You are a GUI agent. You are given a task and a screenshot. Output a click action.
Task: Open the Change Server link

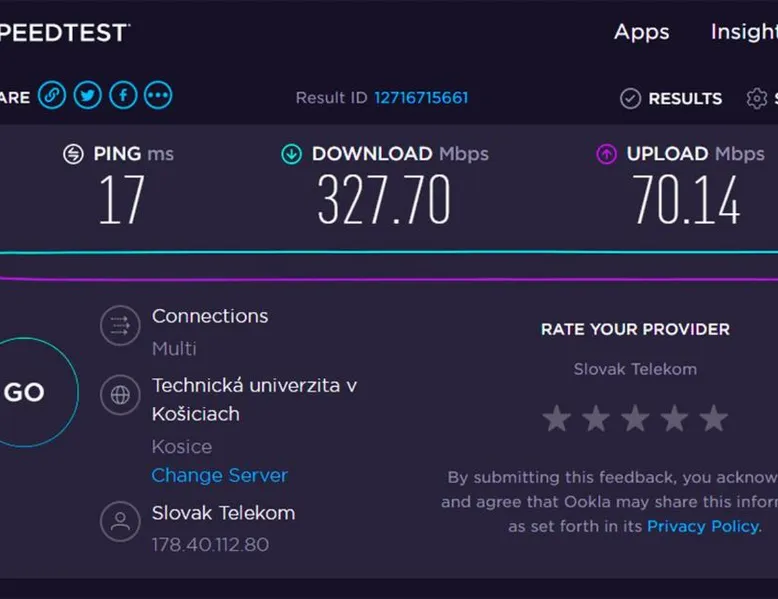(x=219, y=475)
